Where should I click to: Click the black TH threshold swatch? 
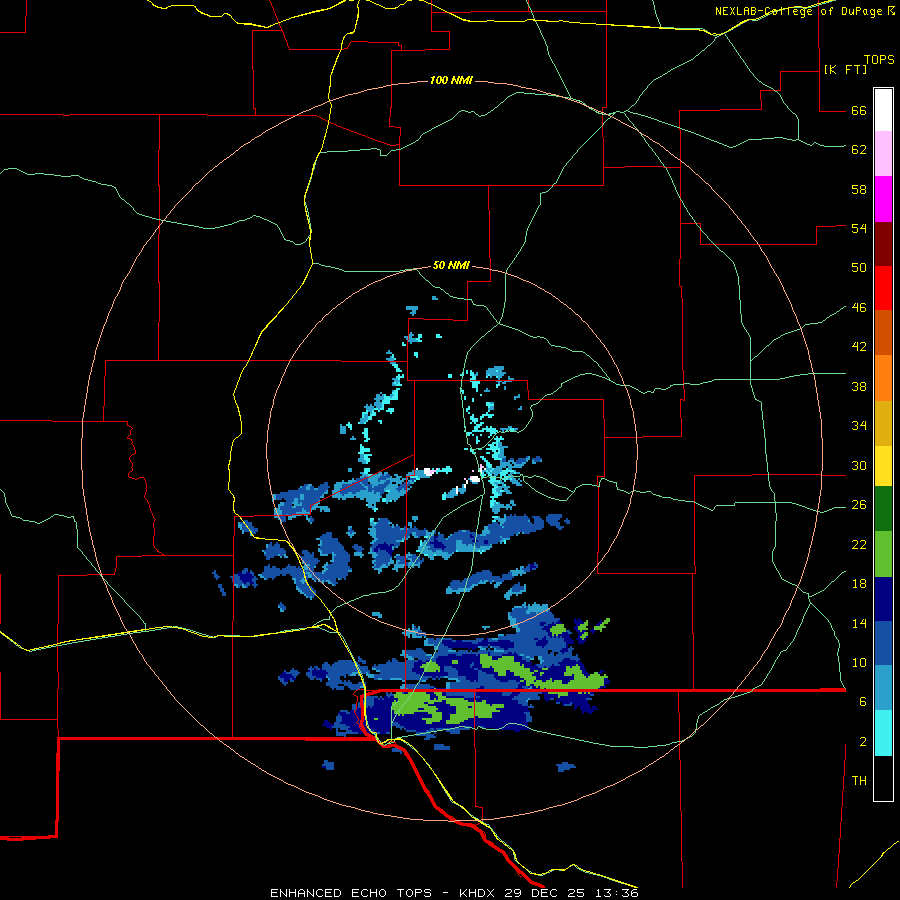pos(883,778)
